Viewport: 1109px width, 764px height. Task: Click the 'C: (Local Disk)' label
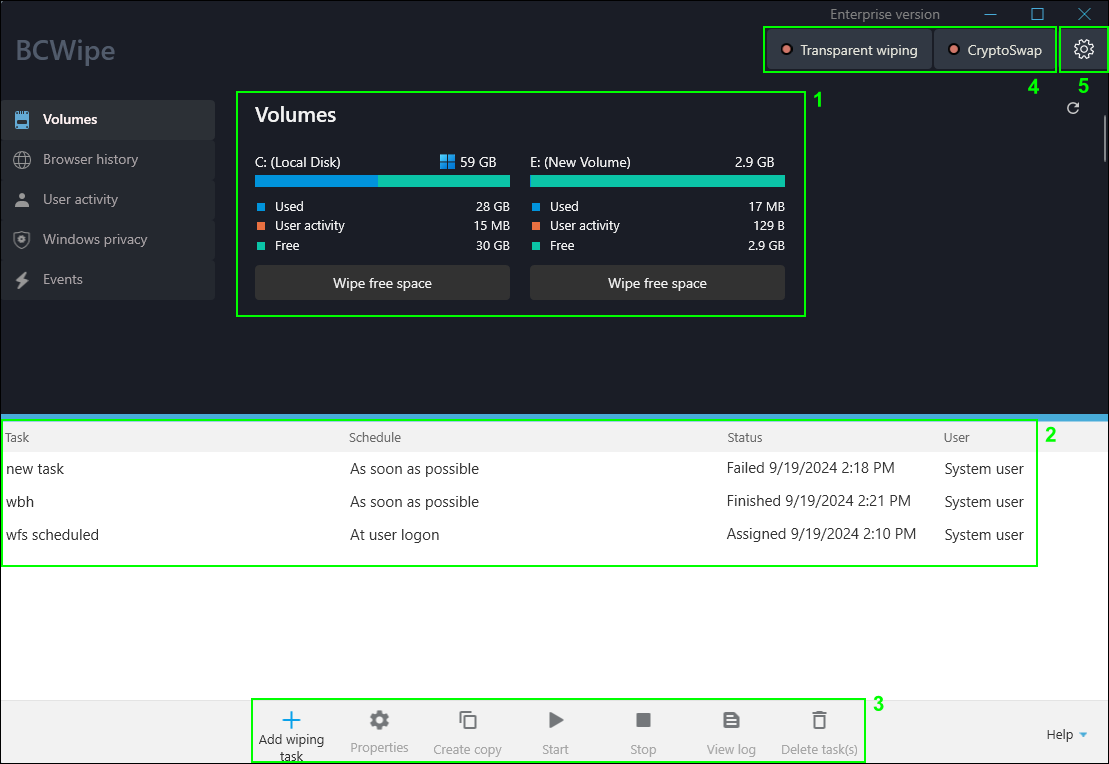298,162
